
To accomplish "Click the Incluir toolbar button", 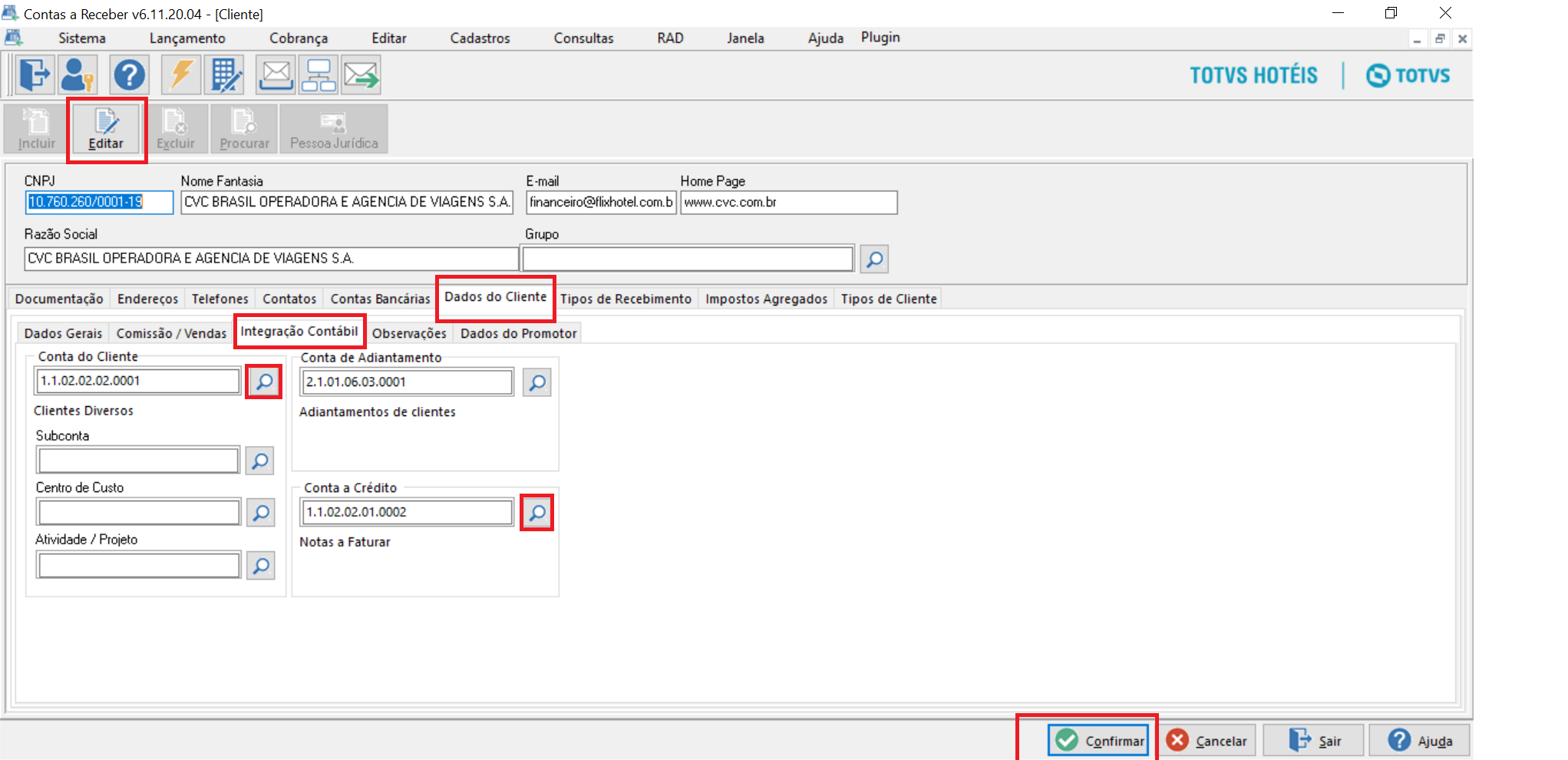I will click(x=37, y=129).
